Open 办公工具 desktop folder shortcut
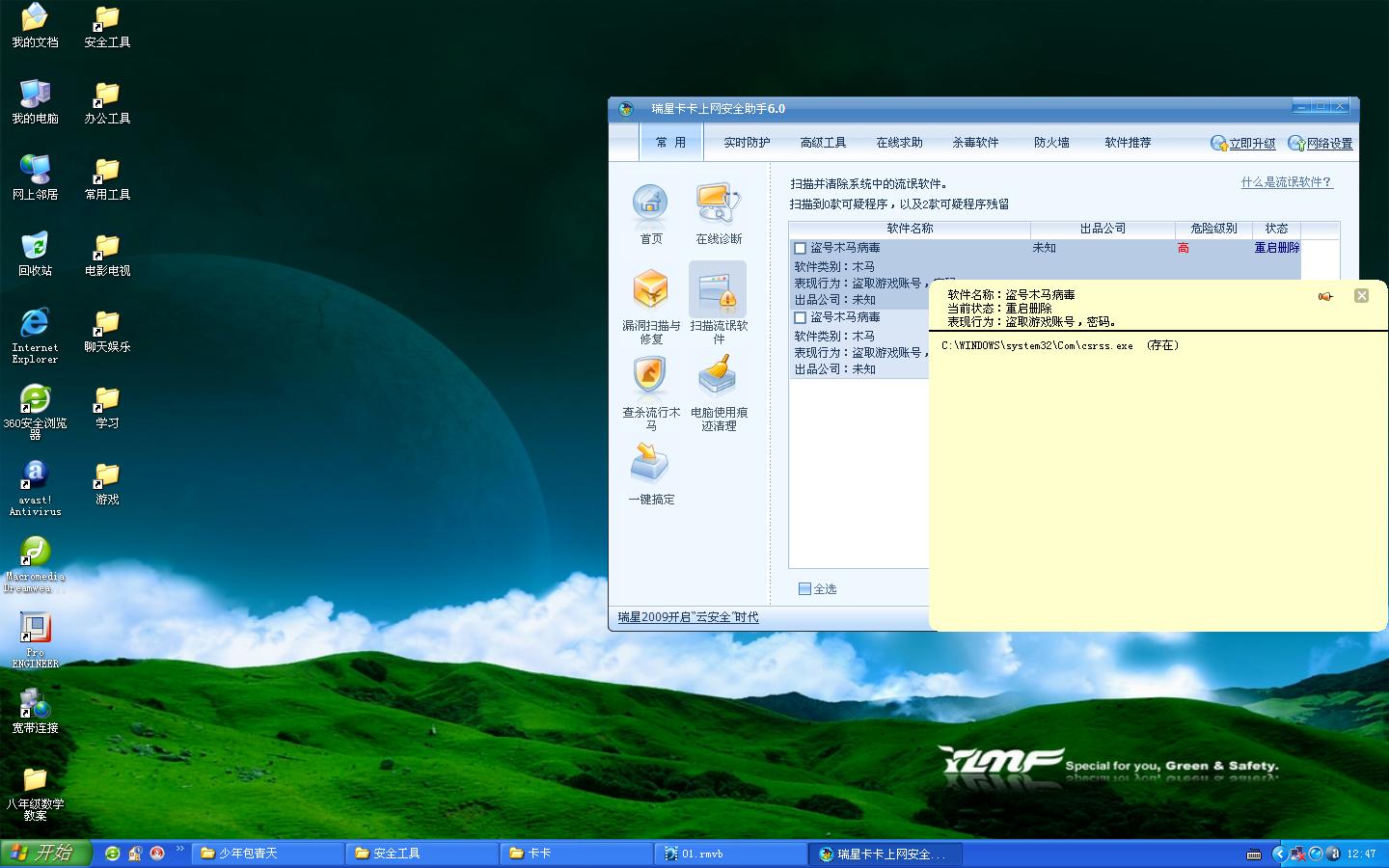 pyautogui.click(x=107, y=102)
